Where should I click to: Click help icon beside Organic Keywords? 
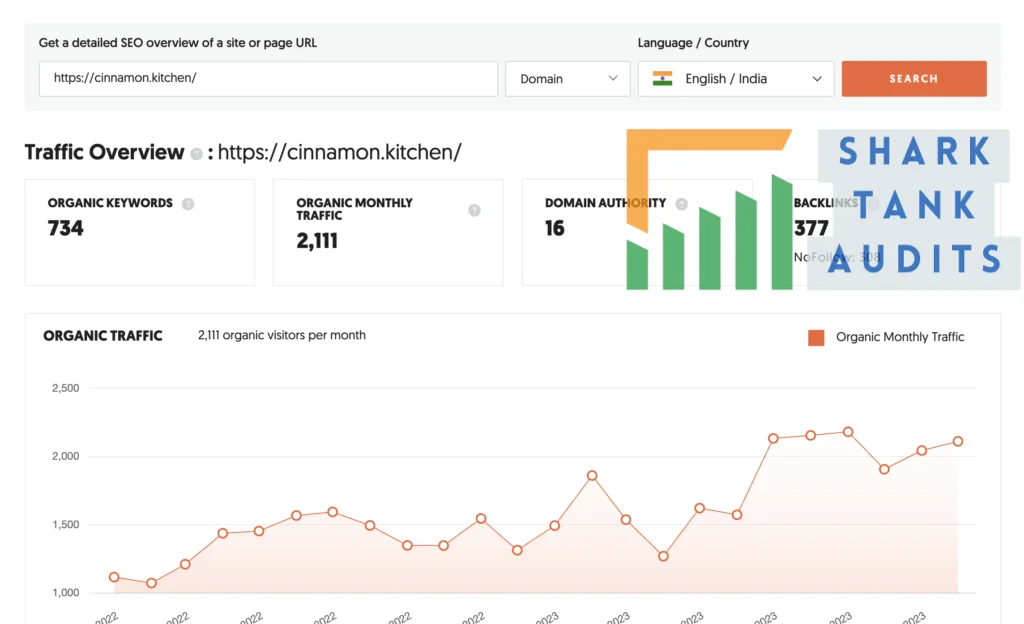[x=188, y=204]
